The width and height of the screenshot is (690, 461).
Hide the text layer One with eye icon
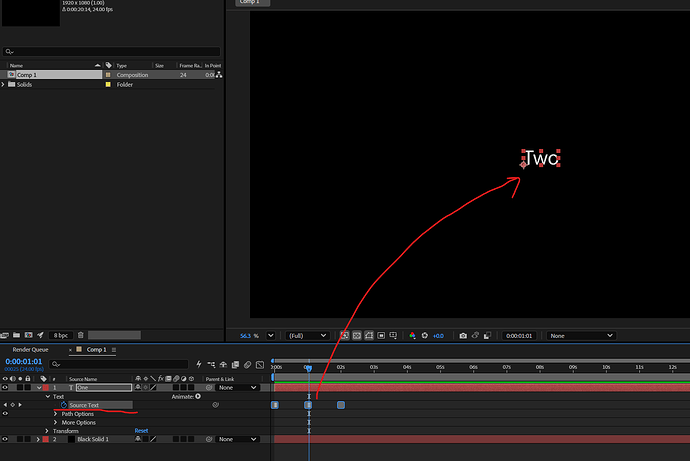[x=5, y=388]
